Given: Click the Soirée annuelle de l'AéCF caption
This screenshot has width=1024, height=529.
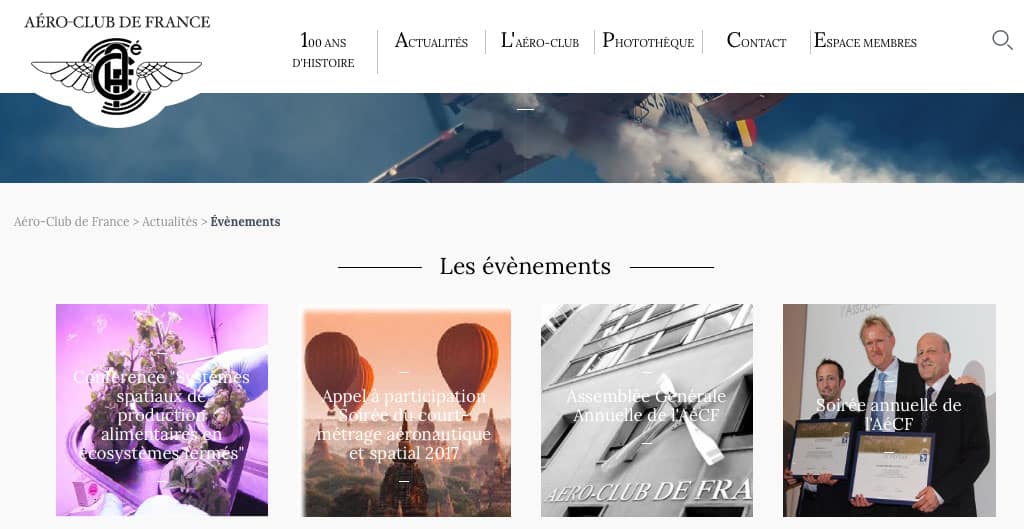Looking at the screenshot, I should click(888, 414).
